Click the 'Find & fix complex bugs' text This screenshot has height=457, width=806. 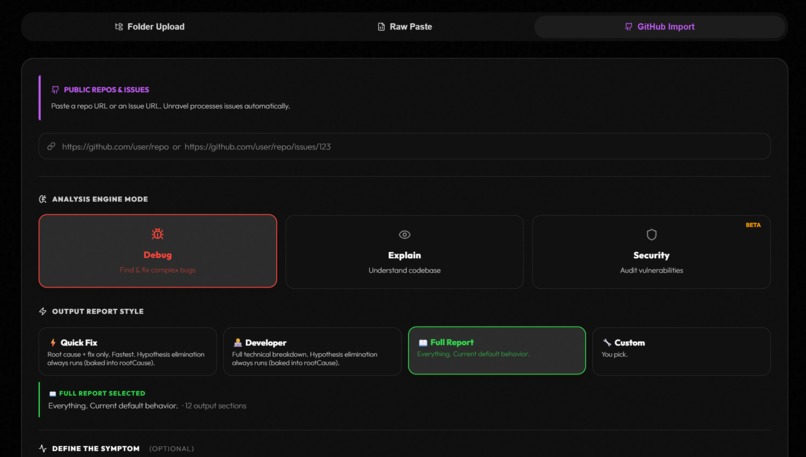click(x=158, y=270)
